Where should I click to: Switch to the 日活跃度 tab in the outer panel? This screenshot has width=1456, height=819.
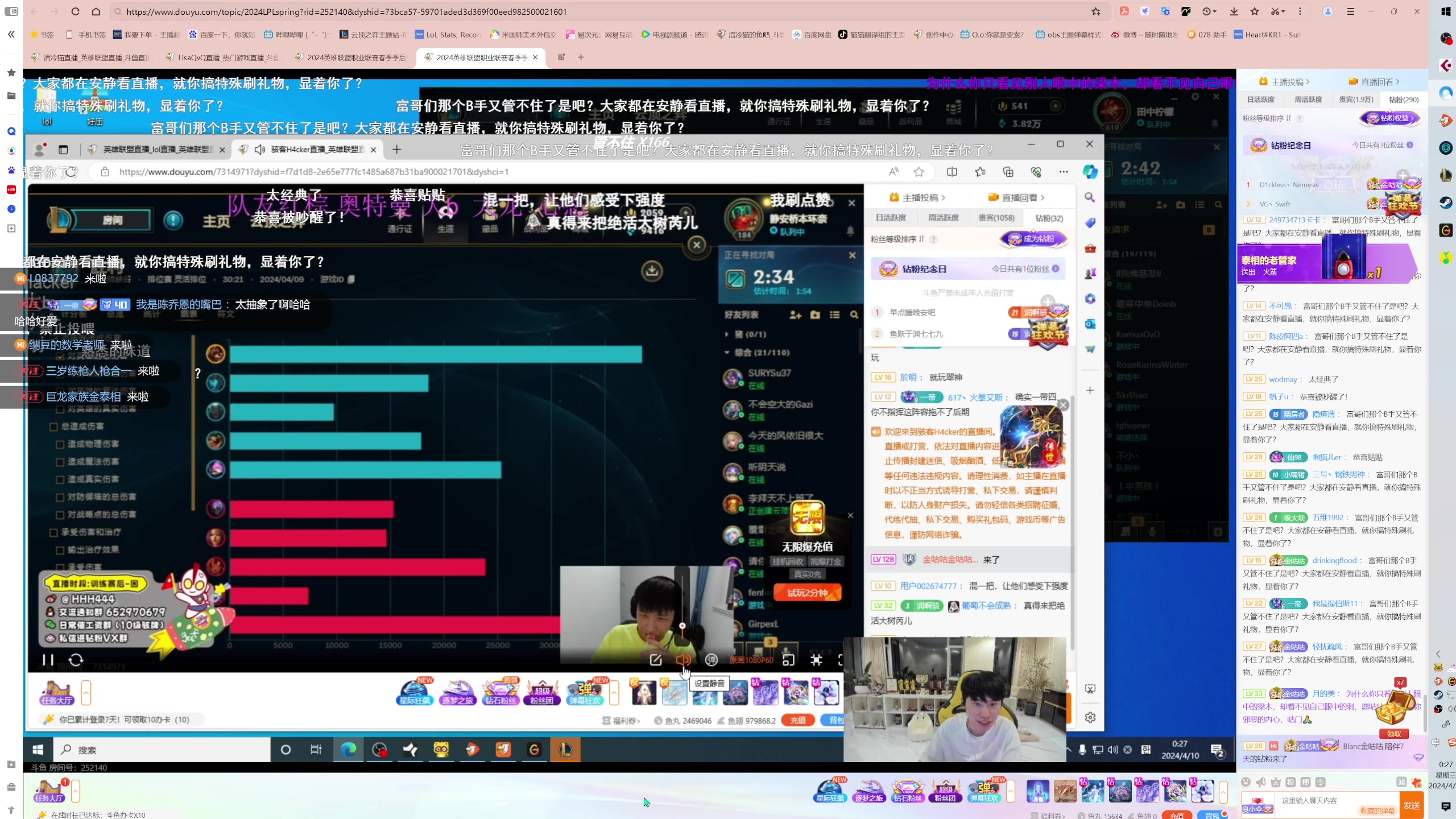click(x=1261, y=100)
